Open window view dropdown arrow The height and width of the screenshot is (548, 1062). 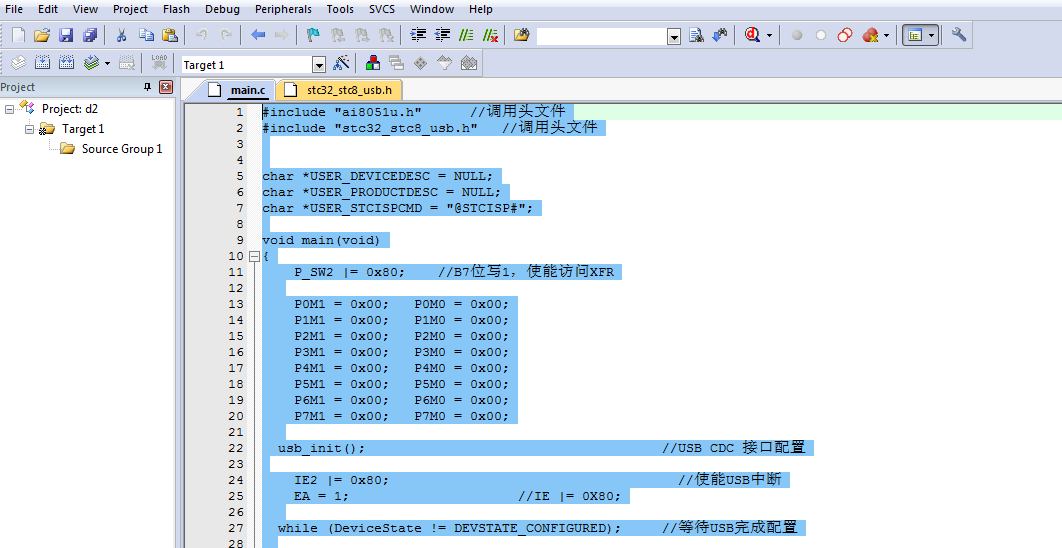932,36
